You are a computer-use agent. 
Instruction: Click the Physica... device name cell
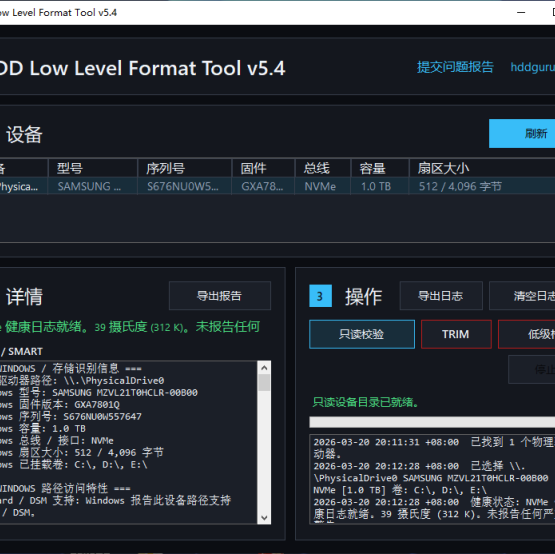[x=23, y=186]
